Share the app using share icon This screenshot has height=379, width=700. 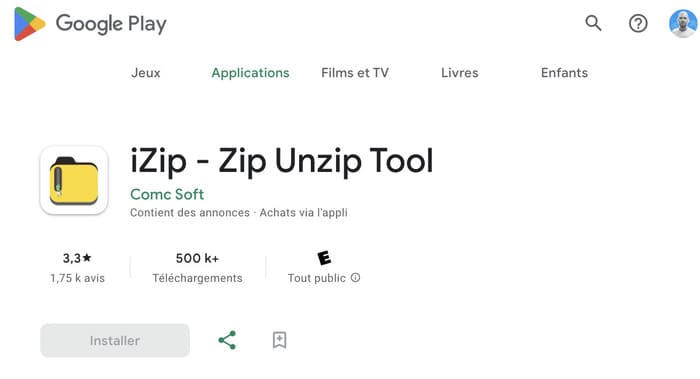point(227,340)
